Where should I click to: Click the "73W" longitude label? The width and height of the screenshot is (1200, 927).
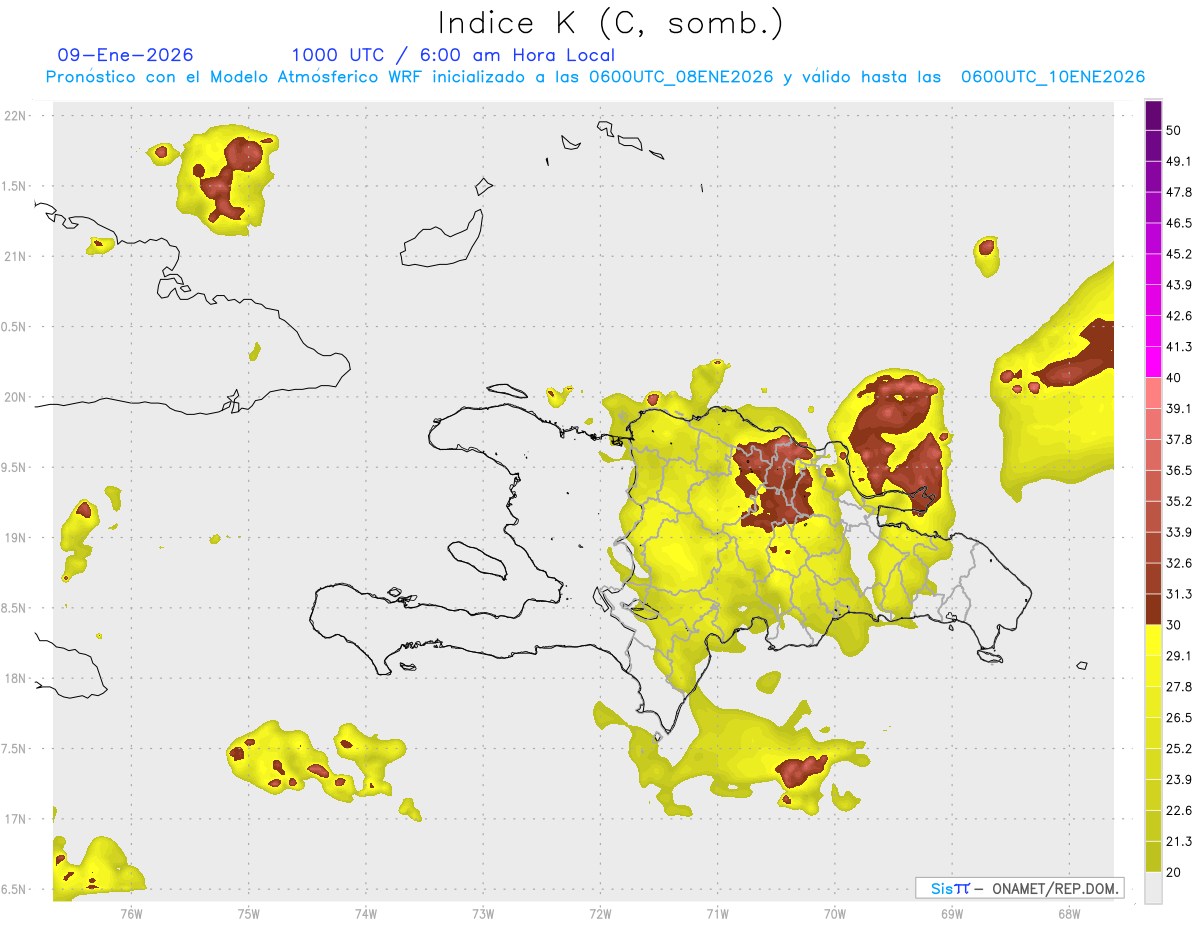[x=483, y=913]
